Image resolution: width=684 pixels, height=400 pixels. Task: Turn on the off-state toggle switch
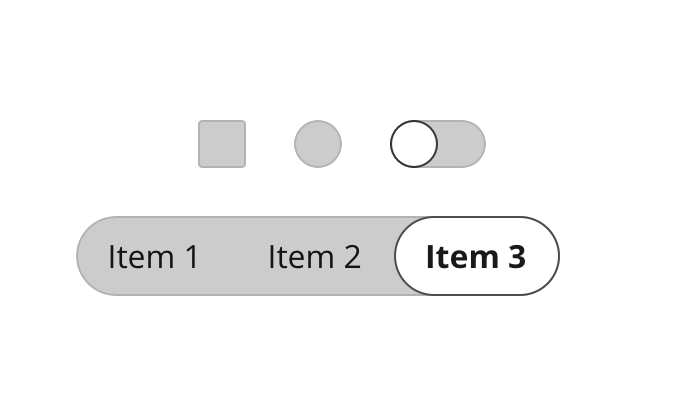click(x=438, y=144)
